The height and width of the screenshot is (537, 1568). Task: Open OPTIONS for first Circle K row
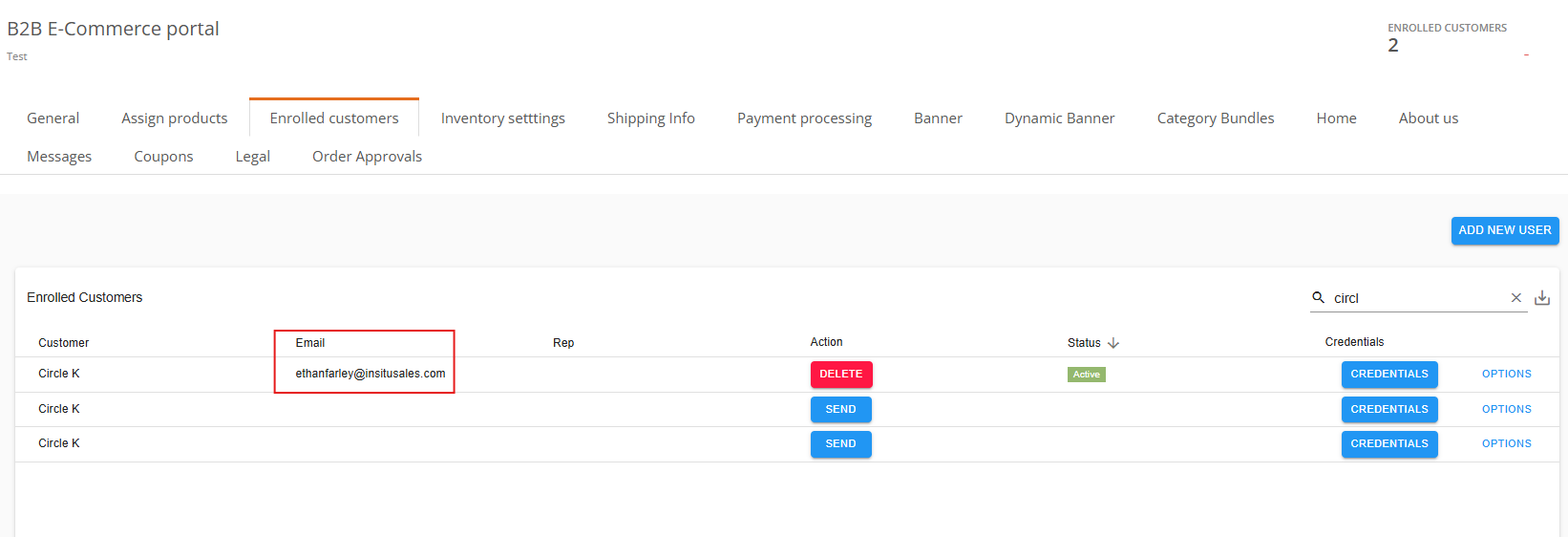click(1507, 375)
